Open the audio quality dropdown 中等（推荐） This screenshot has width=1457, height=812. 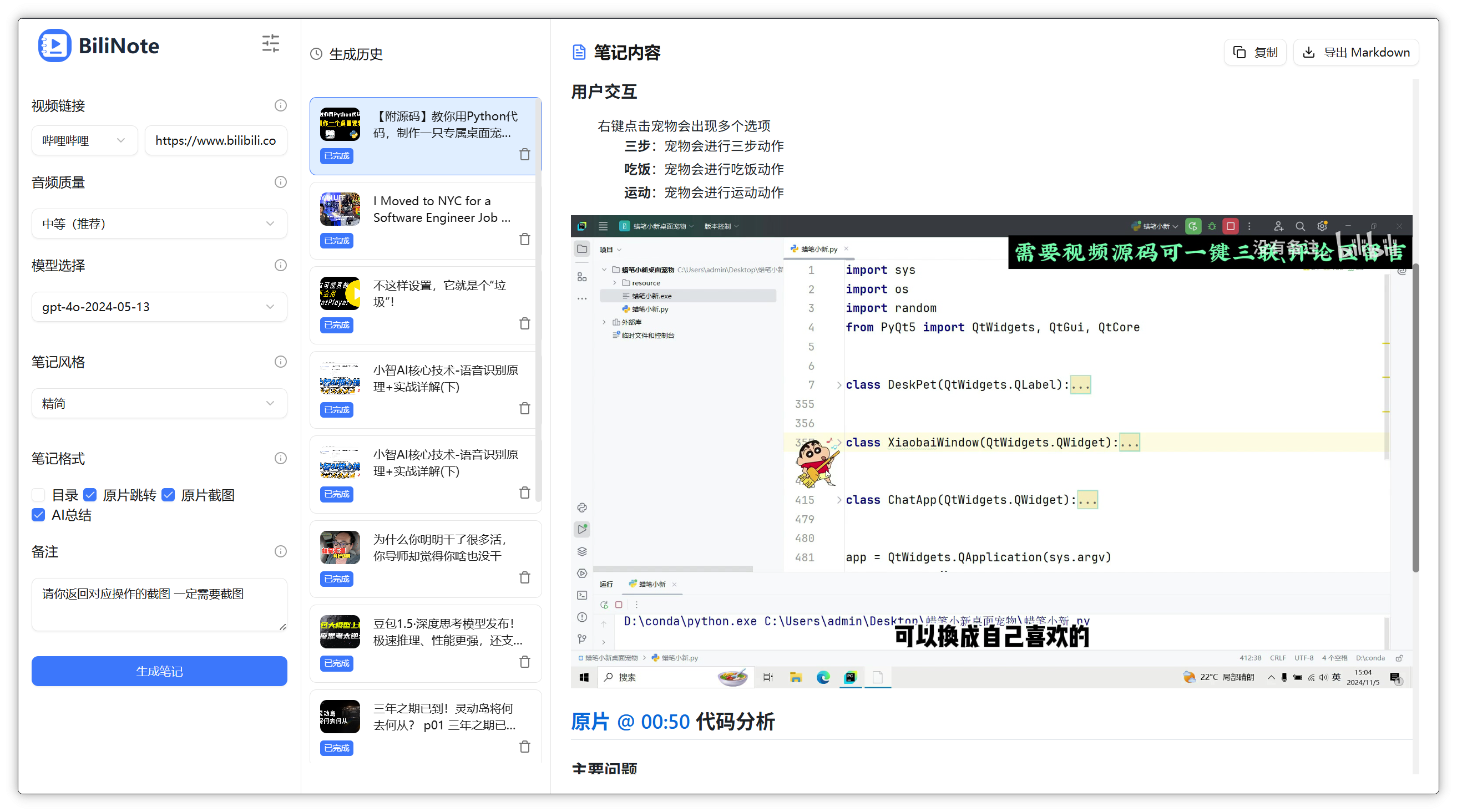[x=159, y=224]
